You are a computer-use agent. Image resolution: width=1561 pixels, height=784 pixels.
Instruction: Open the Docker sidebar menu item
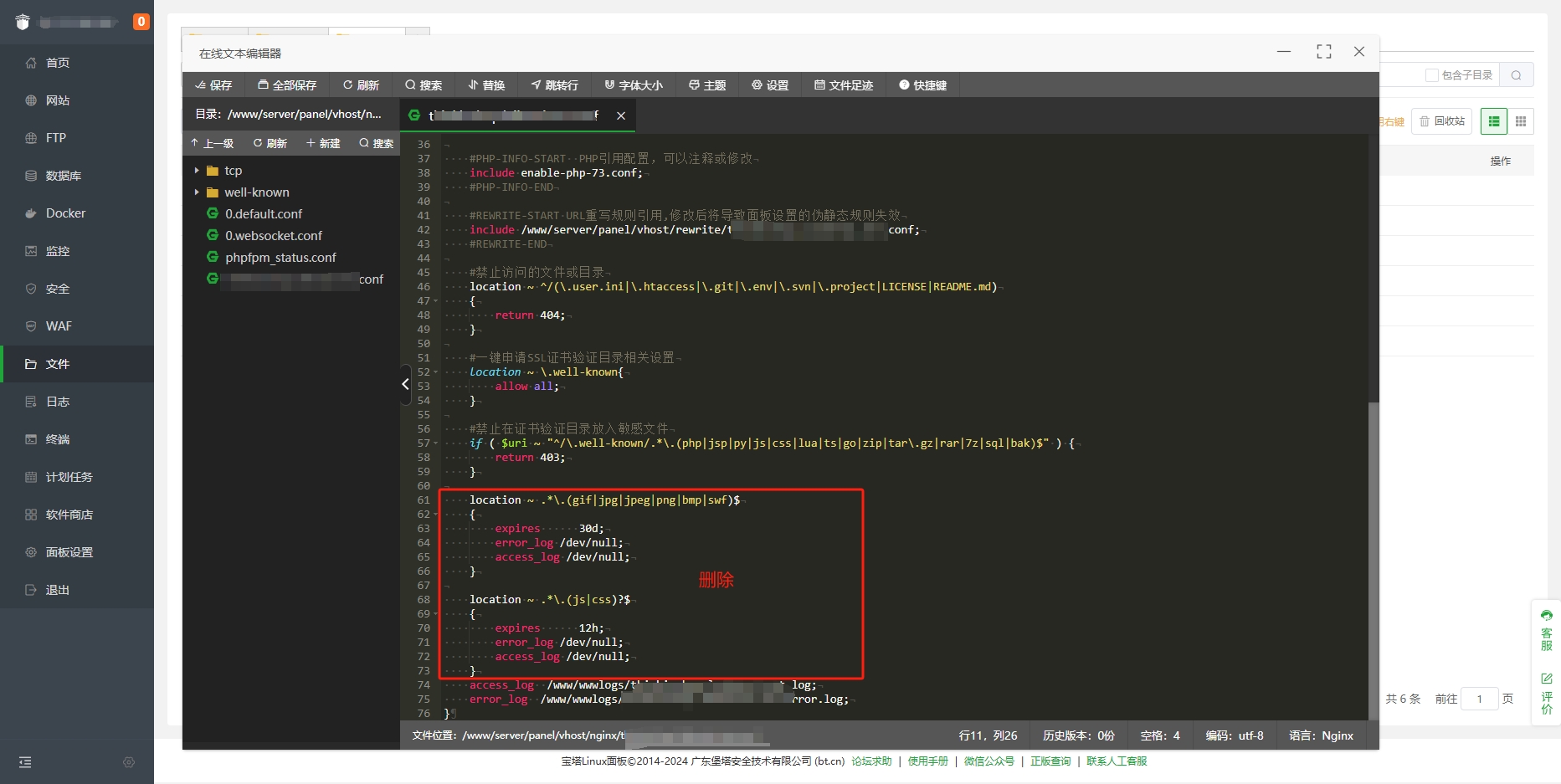[65, 213]
